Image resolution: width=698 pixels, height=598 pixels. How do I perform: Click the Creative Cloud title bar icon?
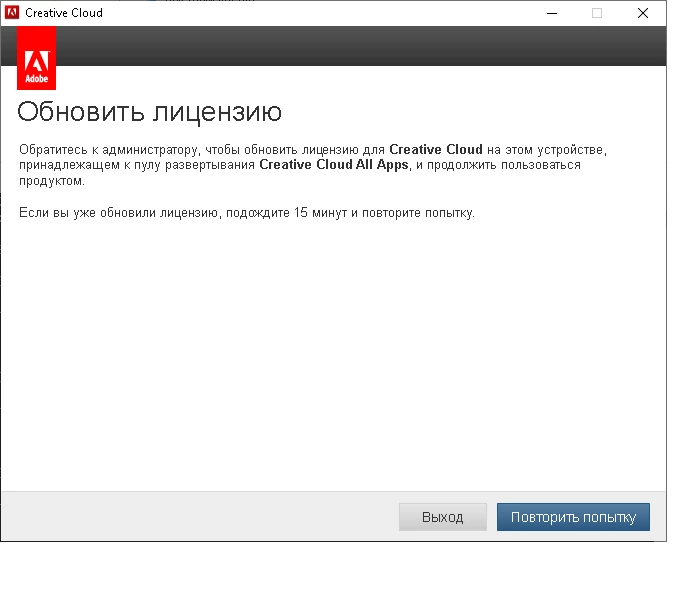tap(12, 12)
